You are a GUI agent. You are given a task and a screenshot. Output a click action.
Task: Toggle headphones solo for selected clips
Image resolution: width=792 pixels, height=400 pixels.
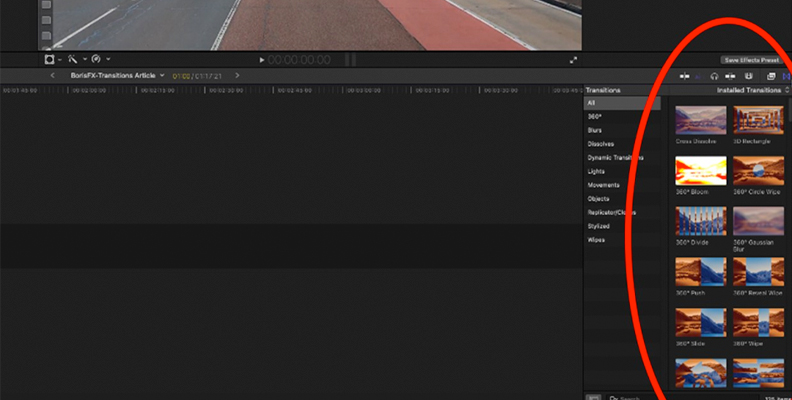[714, 76]
